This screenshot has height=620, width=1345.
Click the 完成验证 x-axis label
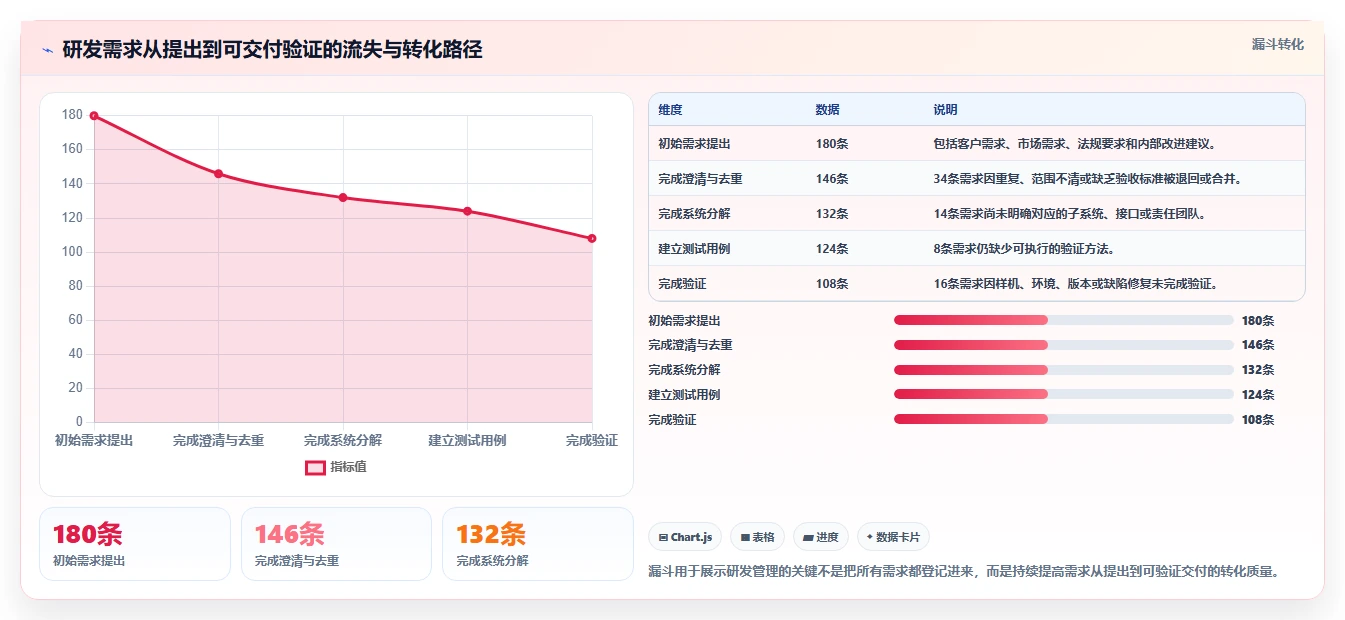coord(592,440)
